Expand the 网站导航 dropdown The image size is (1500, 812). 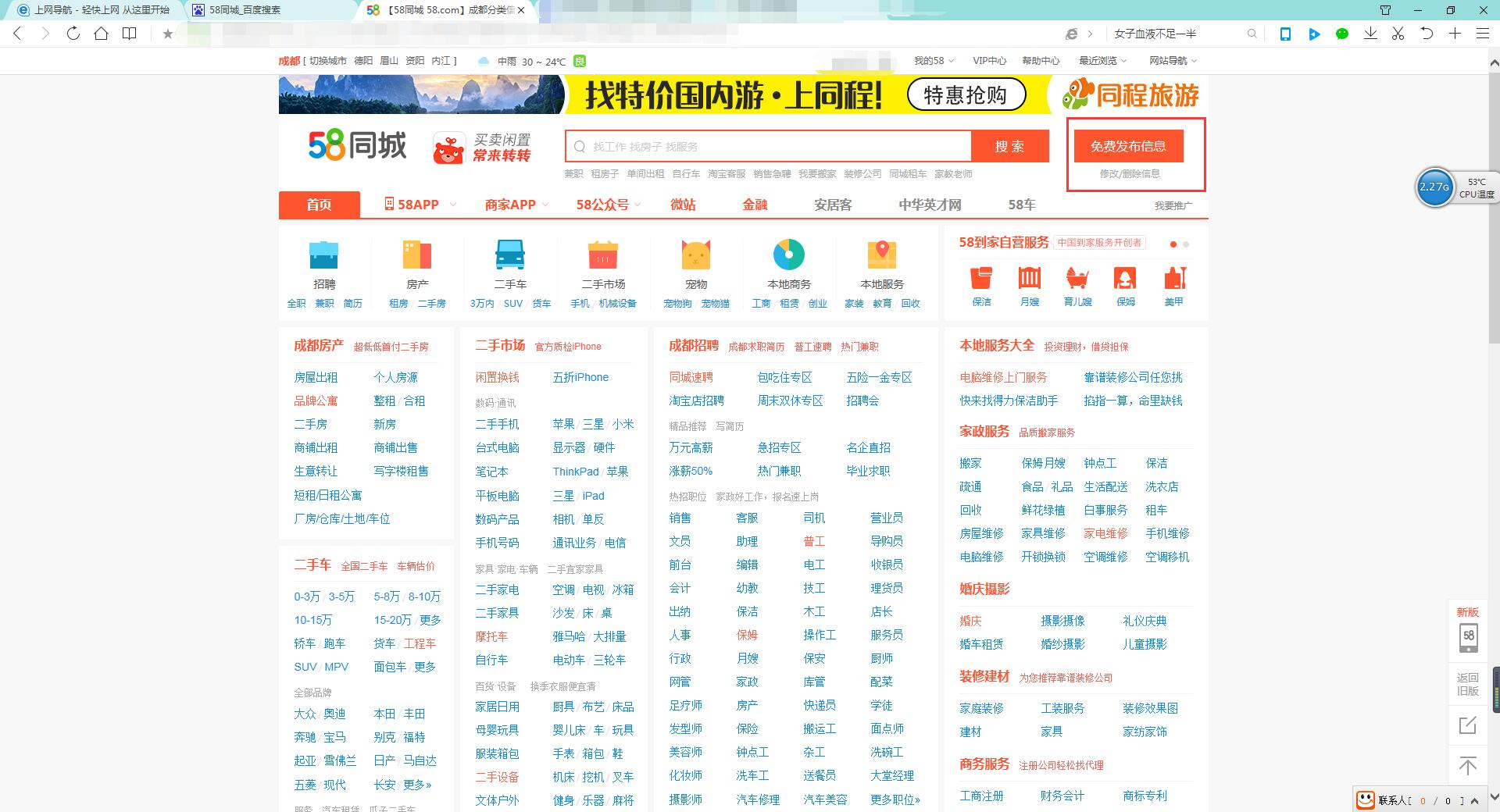pyautogui.click(x=1173, y=61)
